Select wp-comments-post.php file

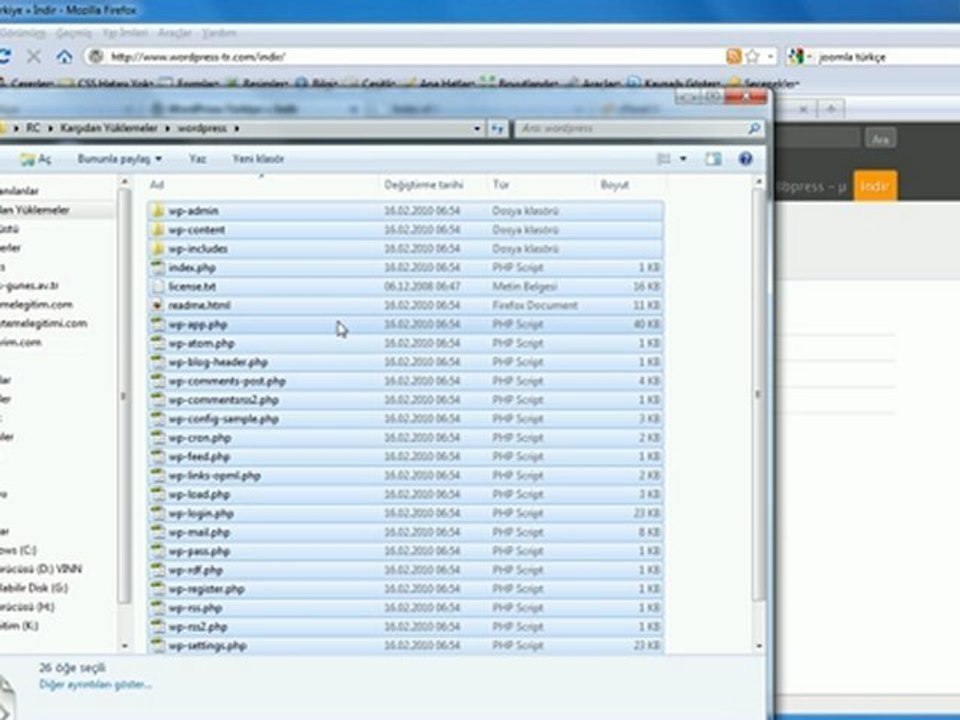click(x=405, y=381)
